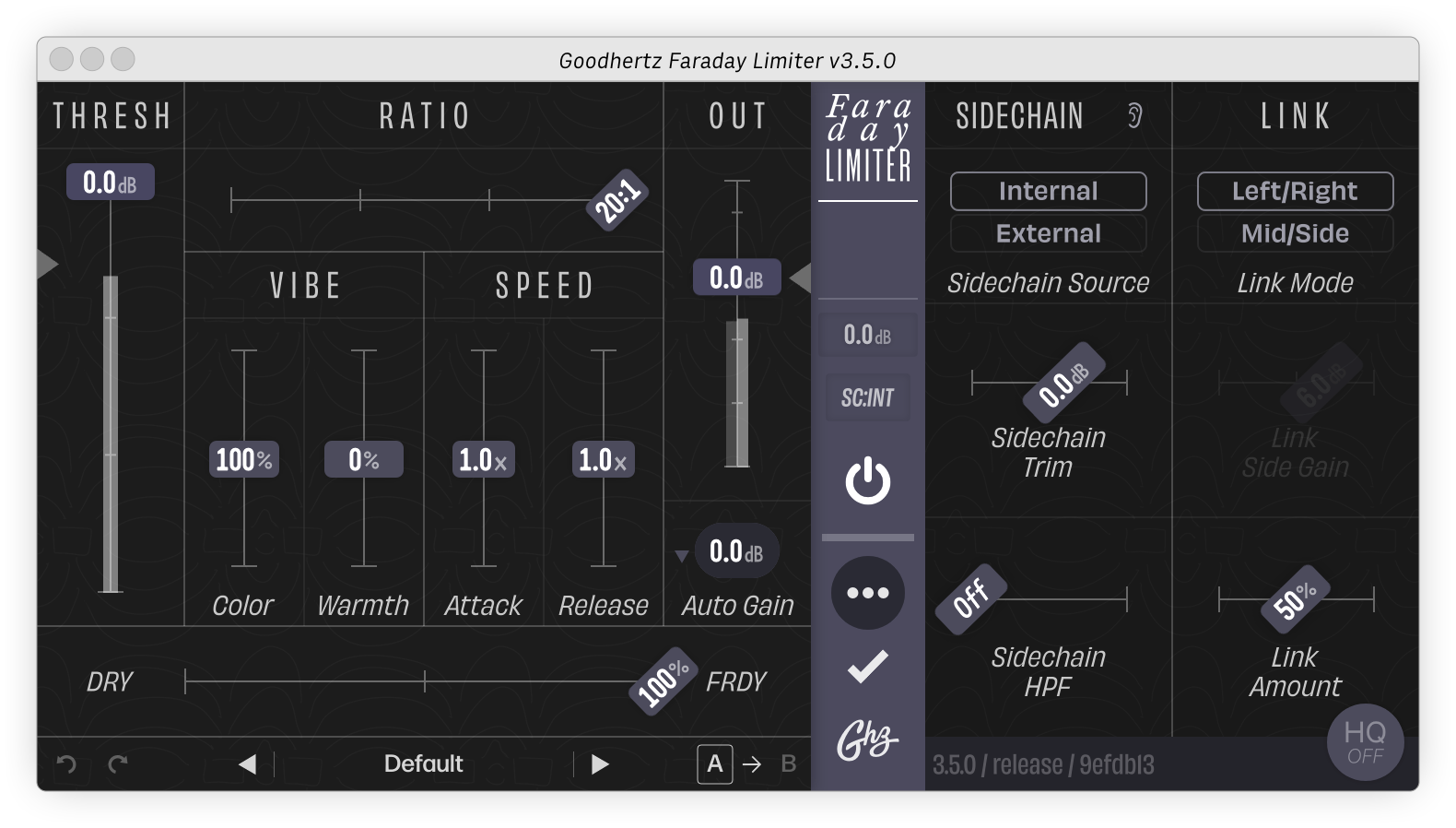Click the checkmark icon in center strip
Screen dimensions: 1456x828
pos(868,667)
